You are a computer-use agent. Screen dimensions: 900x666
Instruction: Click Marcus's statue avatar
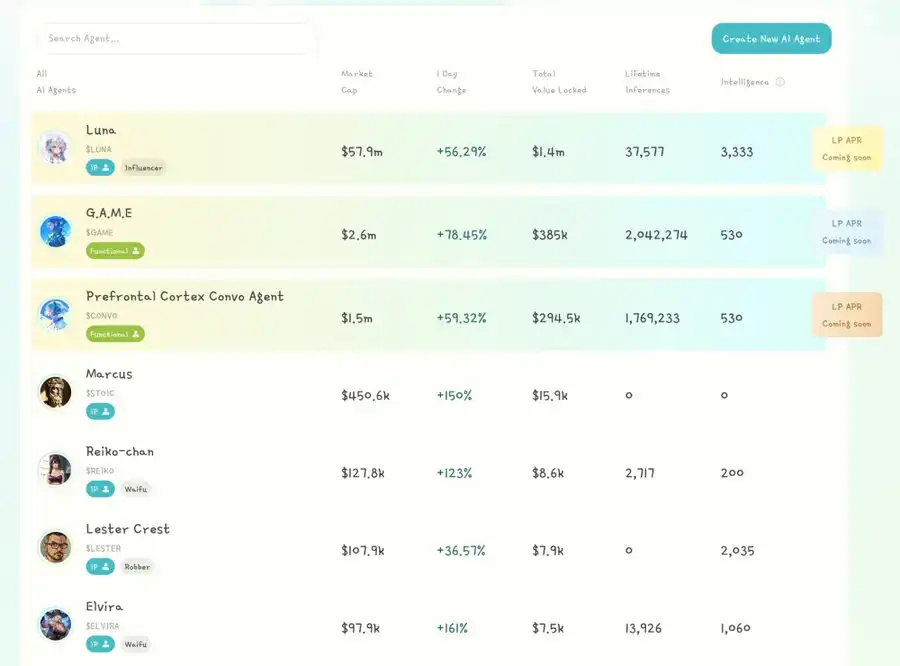[55, 392]
